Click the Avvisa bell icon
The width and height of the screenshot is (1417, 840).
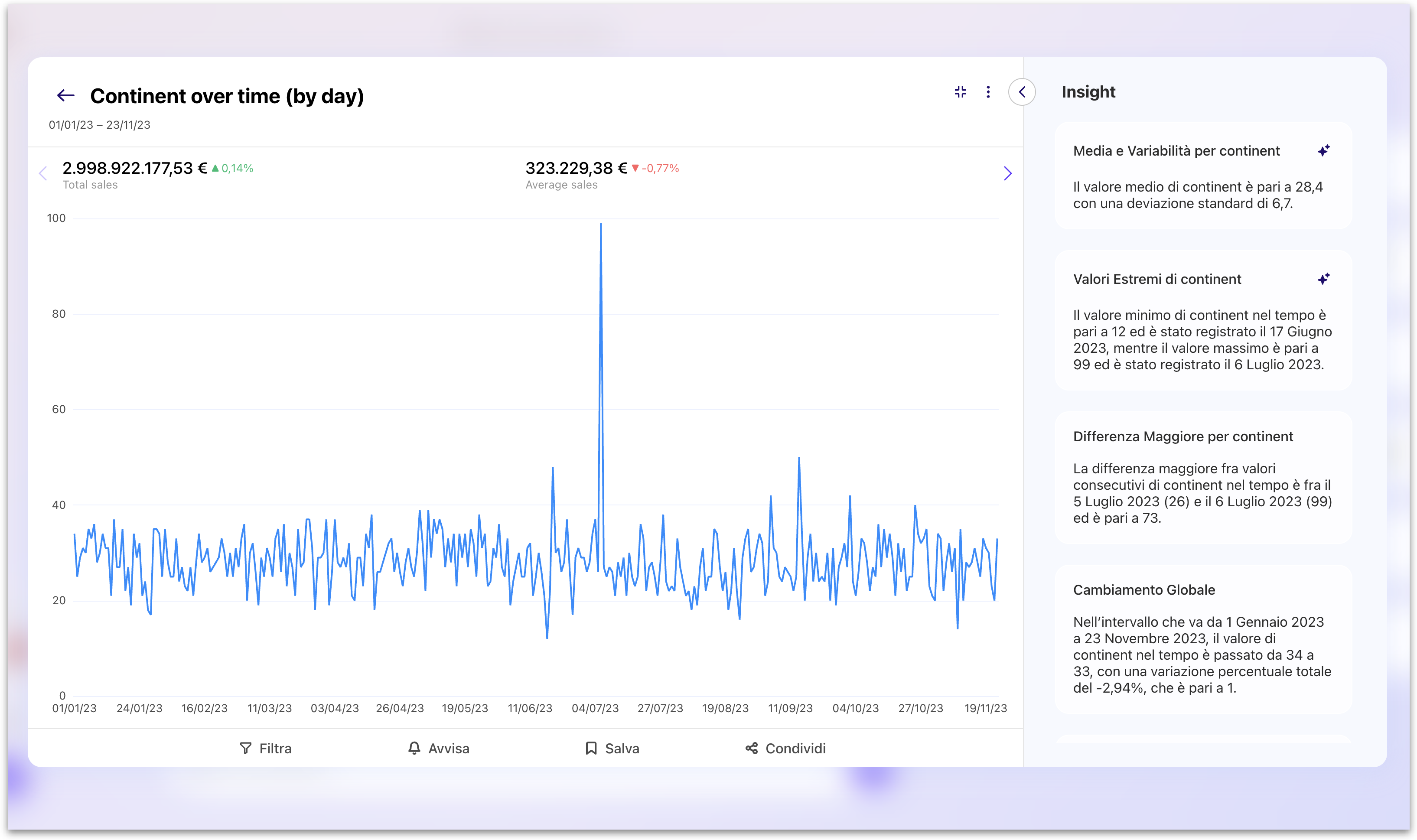click(414, 748)
